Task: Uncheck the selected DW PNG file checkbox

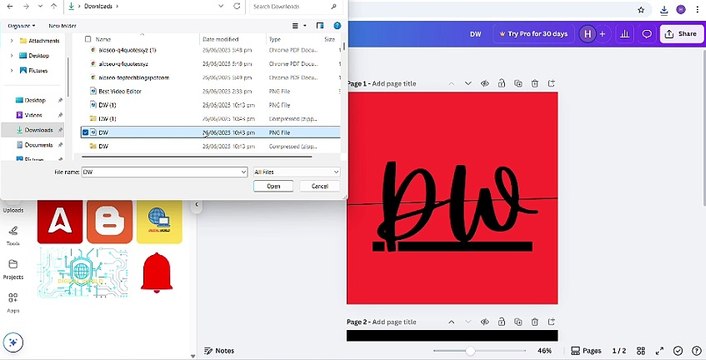Action: (86, 133)
